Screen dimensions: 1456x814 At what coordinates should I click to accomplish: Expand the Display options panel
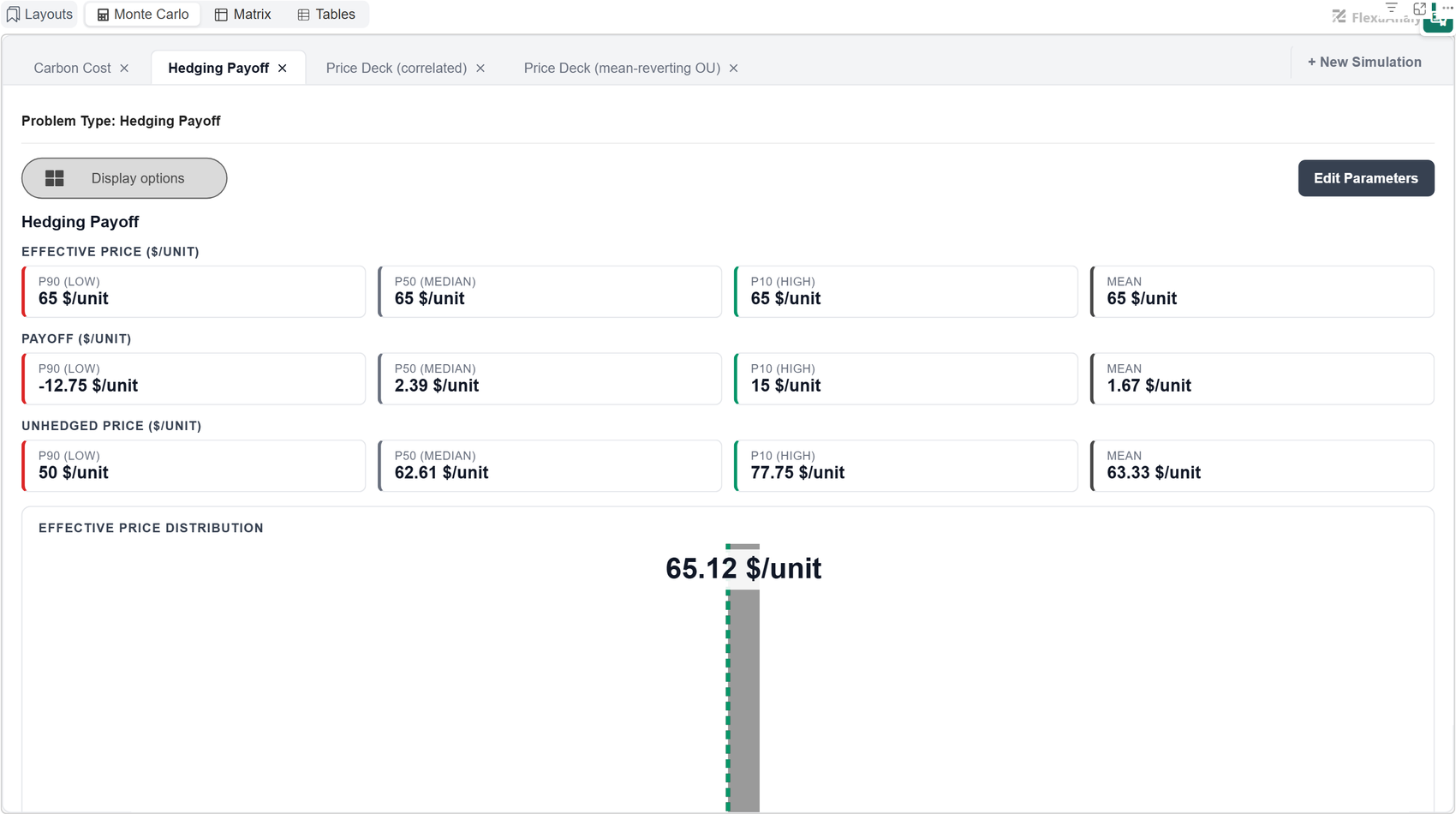pyautogui.click(x=124, y=178)
